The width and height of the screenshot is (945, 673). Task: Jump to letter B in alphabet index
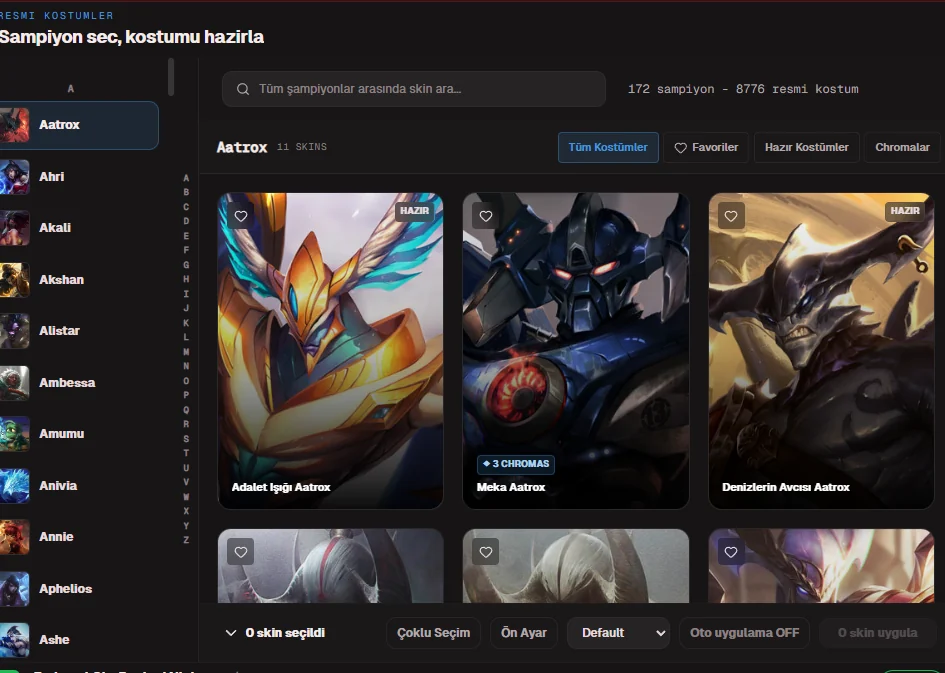pos(186,192)
